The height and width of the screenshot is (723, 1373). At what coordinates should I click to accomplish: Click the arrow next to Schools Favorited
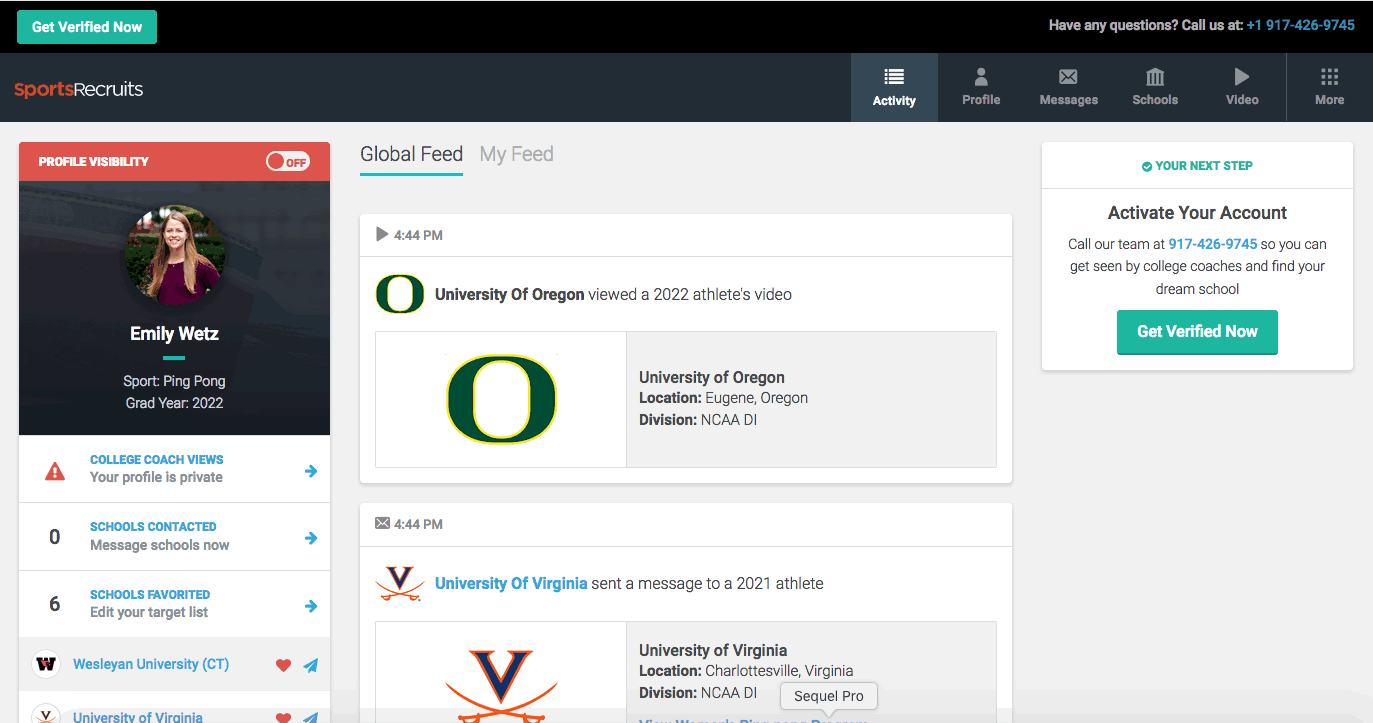[311, 606]
